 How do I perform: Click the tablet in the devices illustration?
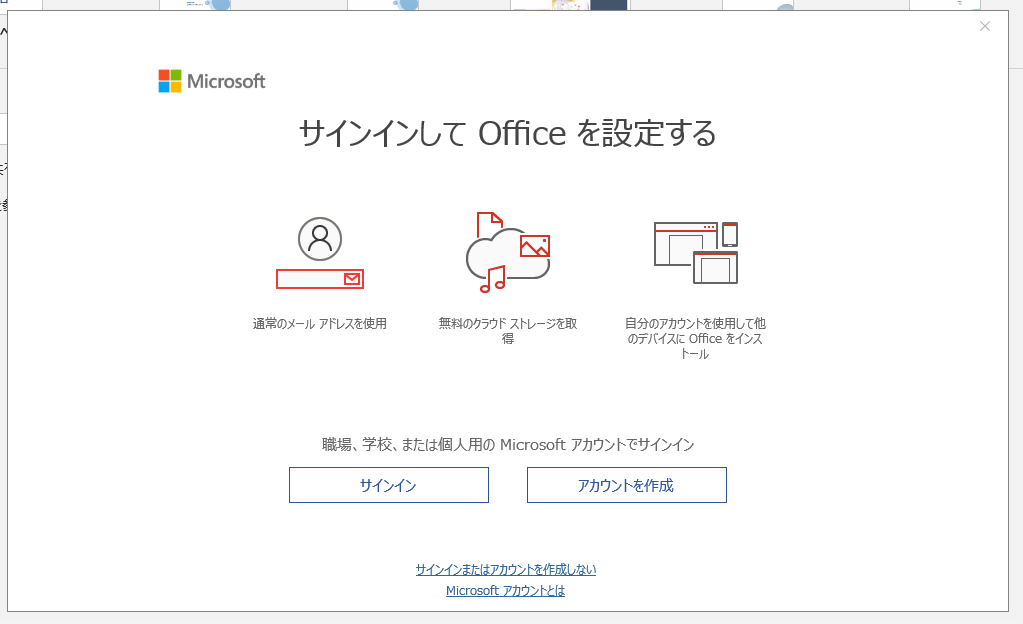[x=715, y=267]
